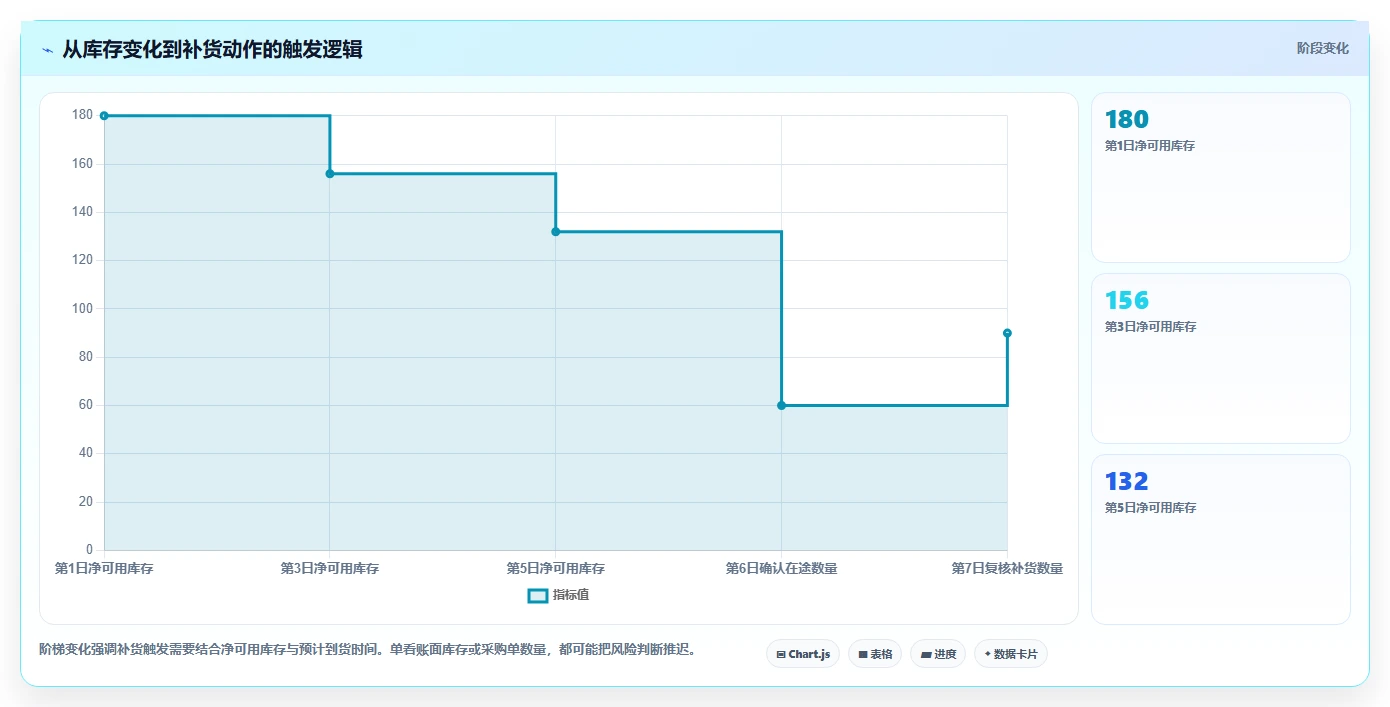The width and height of the screenshot is (1390, 707).
Task: Click the 指标值 legend color box
Action: pyautogui.click(x=538, y=595)
